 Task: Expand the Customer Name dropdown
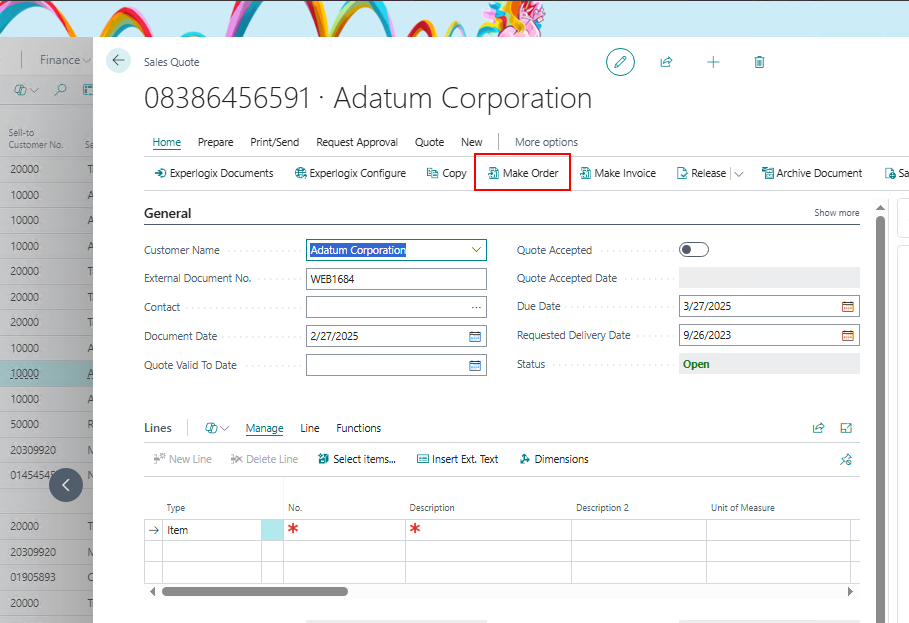[476, 250]
